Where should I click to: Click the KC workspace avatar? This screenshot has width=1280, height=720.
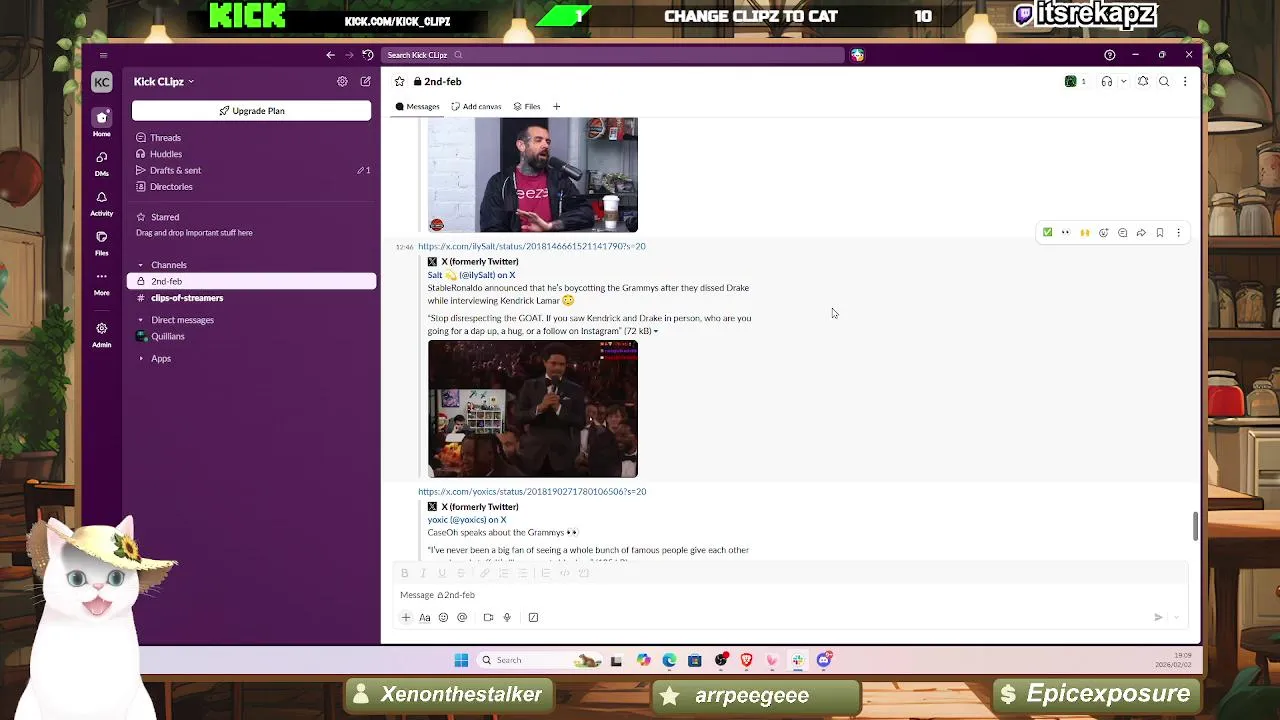pyautogui.click(x=101, y=82)
